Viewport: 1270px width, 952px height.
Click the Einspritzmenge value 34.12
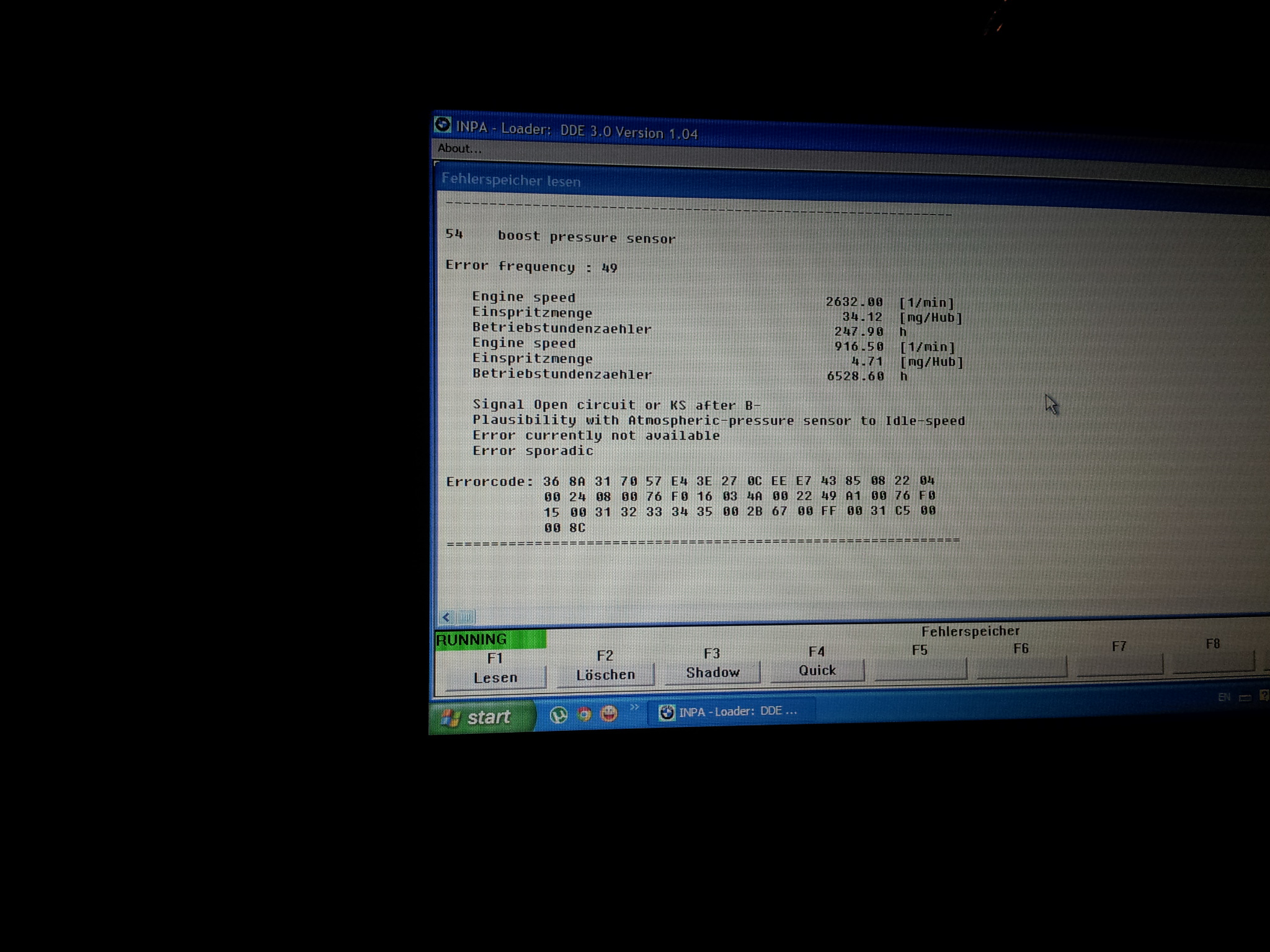click(862, 317)
